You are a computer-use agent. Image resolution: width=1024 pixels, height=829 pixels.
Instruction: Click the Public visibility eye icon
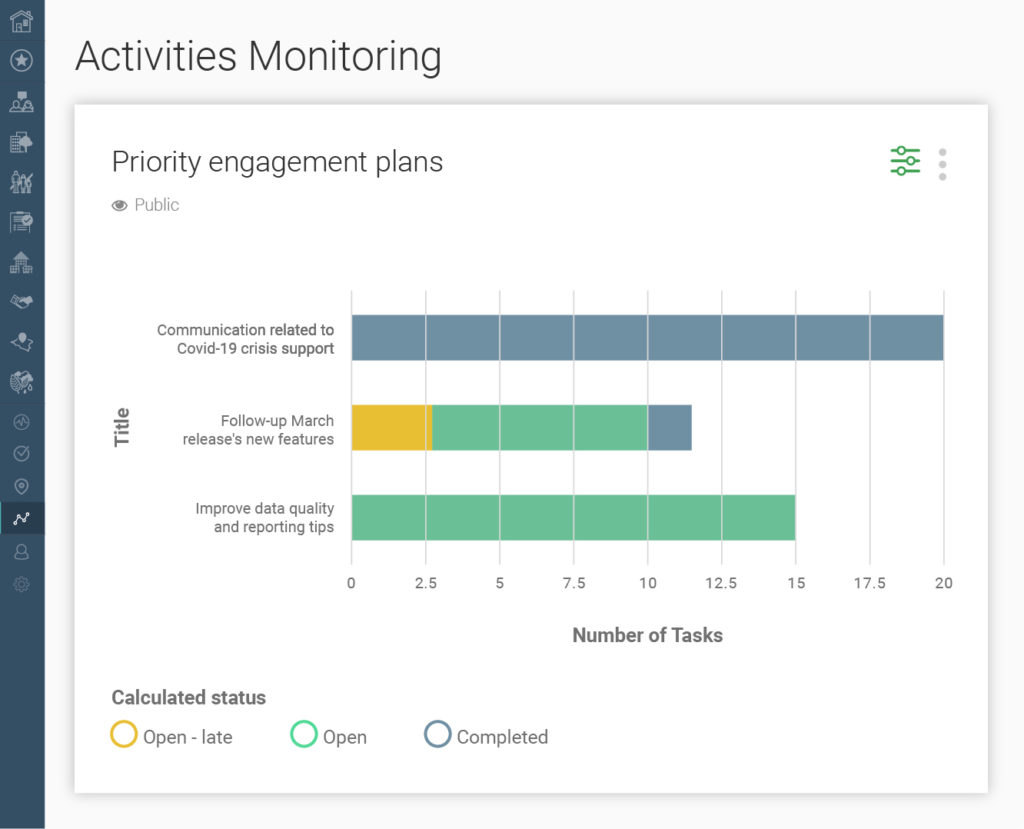[x=119, y=204]
